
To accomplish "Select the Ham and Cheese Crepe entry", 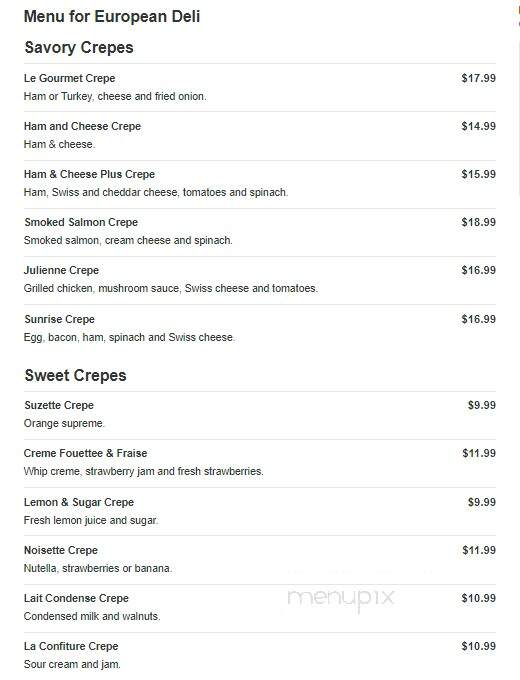I will point(82,126).
